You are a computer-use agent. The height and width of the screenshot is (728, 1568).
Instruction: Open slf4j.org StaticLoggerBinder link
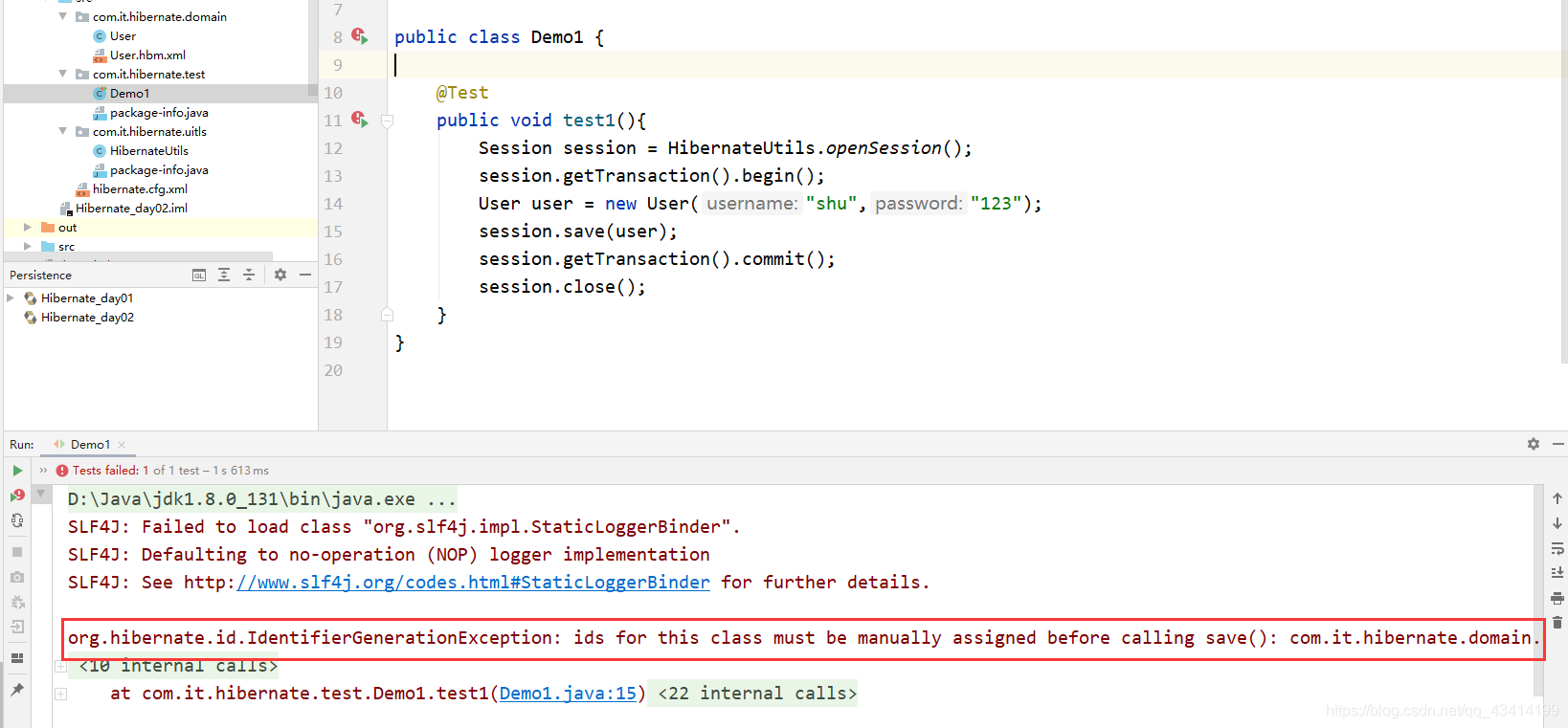(473, 582)
